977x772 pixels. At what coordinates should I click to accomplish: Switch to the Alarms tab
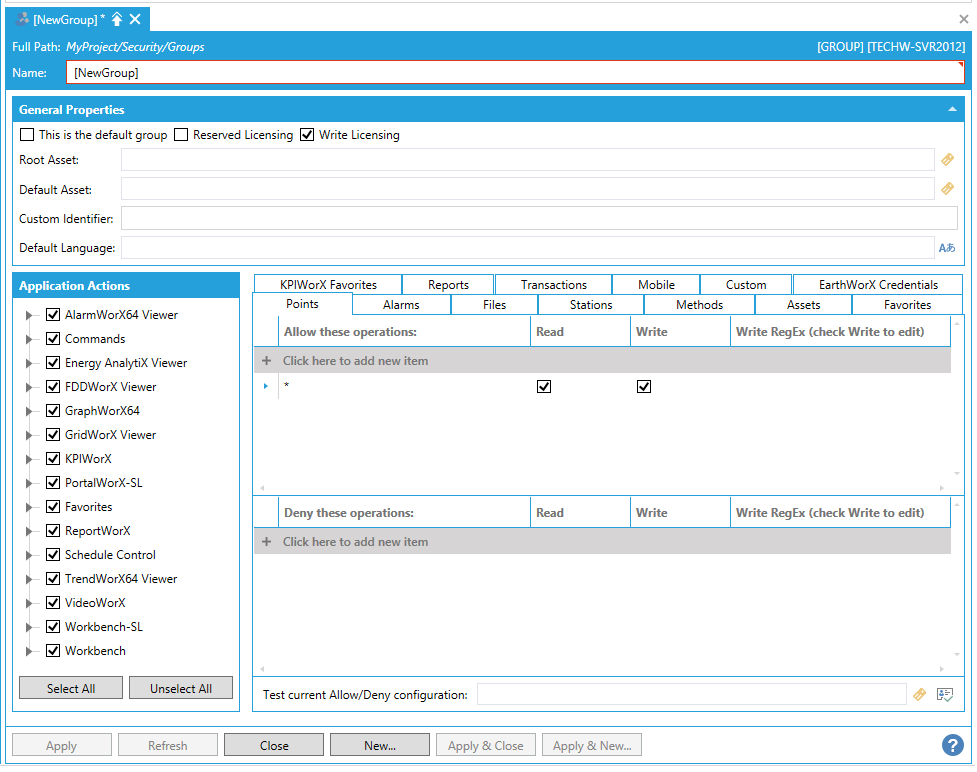point(401,305)
